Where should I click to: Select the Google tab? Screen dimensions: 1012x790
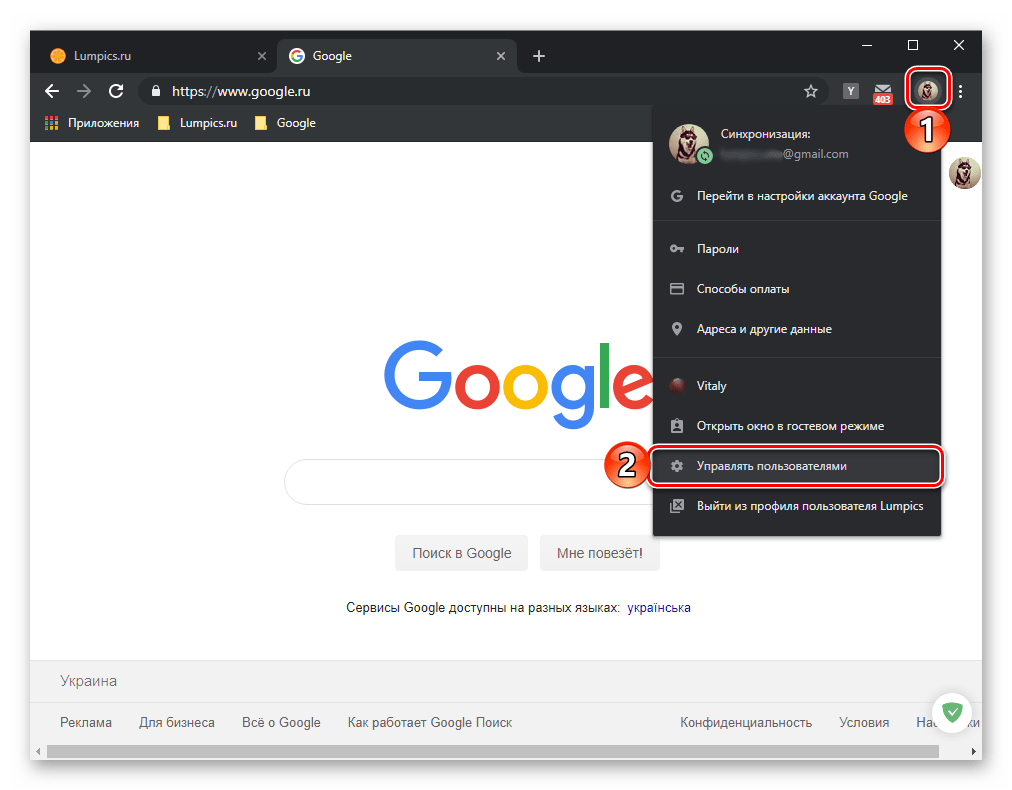pos(397,56)
